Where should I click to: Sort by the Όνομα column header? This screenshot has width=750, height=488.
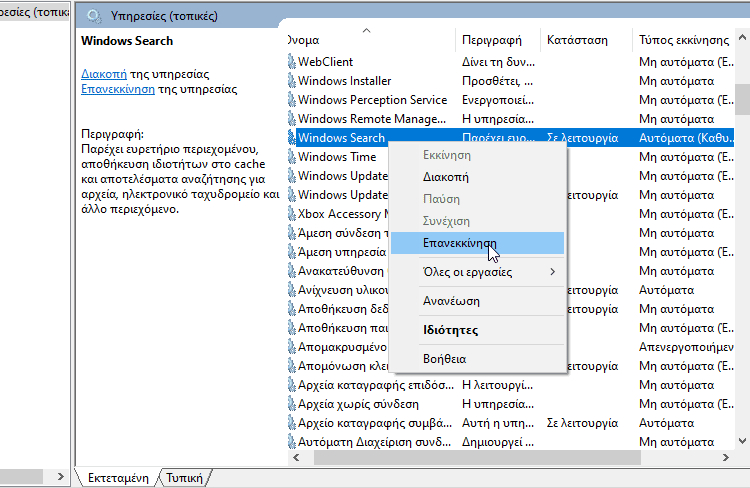tap(370, 40)
